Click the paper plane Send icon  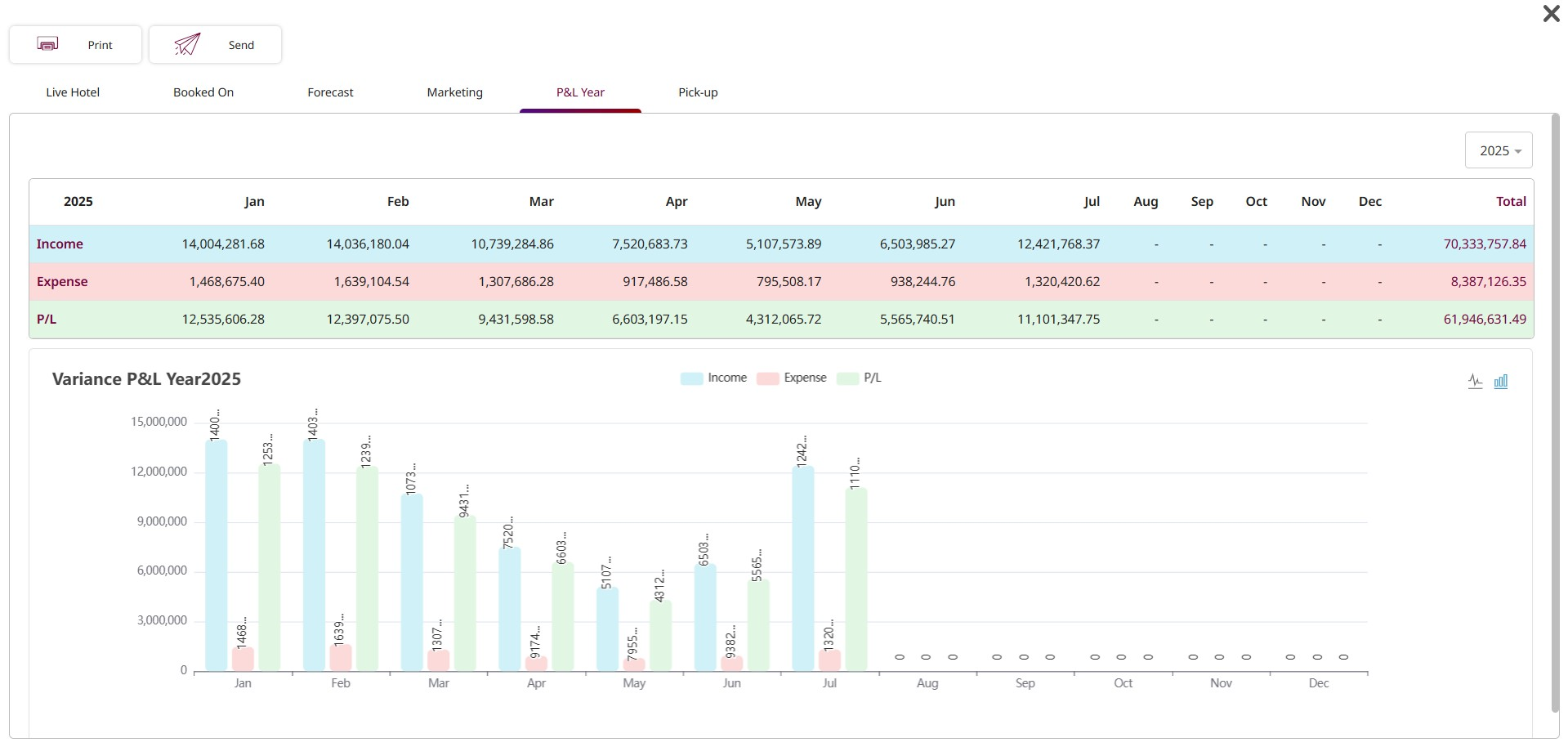[187, 44]
